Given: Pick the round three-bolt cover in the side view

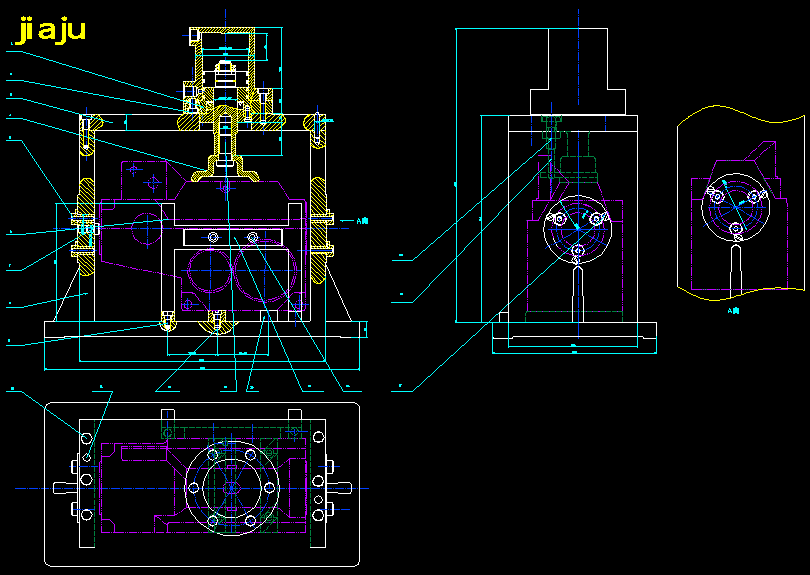Looking at the screenshot, I should (578, 229).
